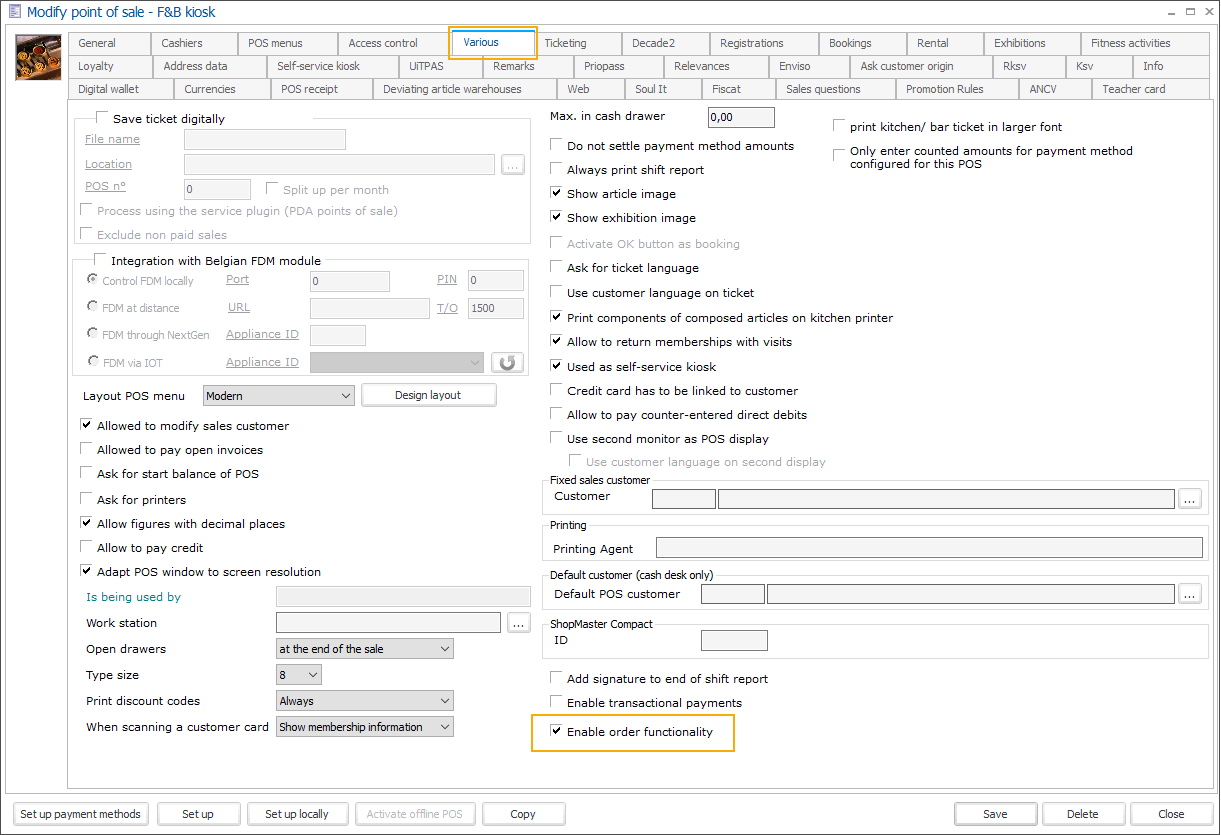The height and width of the screenshot is (835, 1221).
Task: Click the Location browse ellipsis button
Action: 513,165
